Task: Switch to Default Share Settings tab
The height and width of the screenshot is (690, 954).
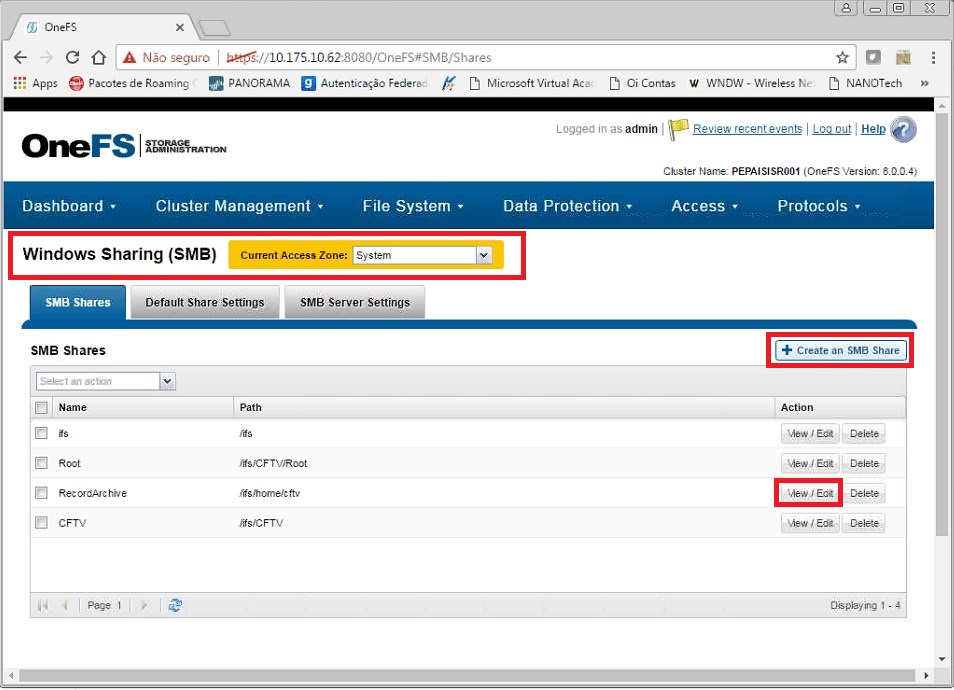Action: pos(205,302)
